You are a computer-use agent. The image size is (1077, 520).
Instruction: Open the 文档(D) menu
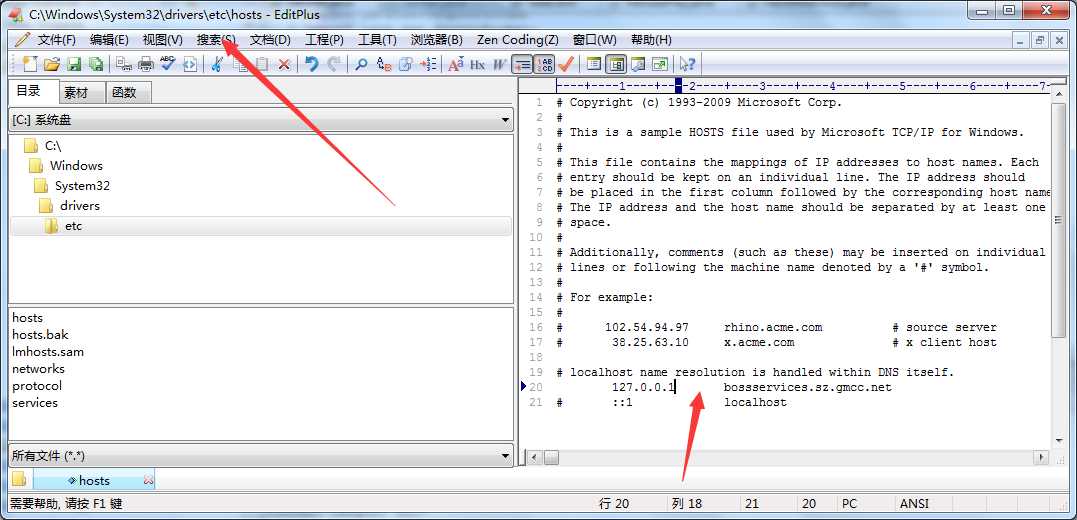coord(270,40)
